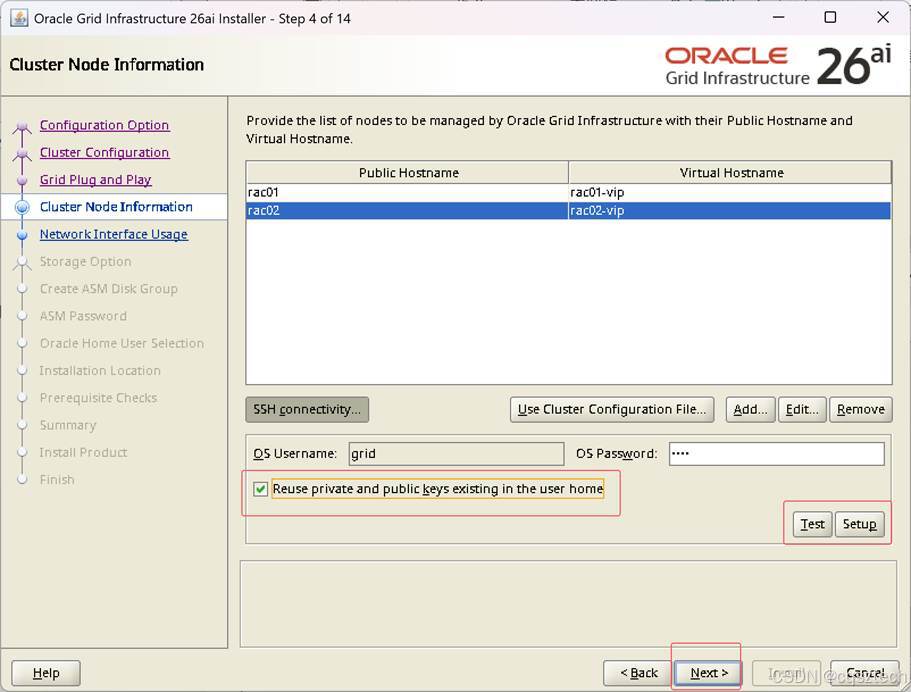Image resolution: width=911 pixels, height=692 pixels.
Task: Focus the OS Password field
Action: click(x=777, y=454)
